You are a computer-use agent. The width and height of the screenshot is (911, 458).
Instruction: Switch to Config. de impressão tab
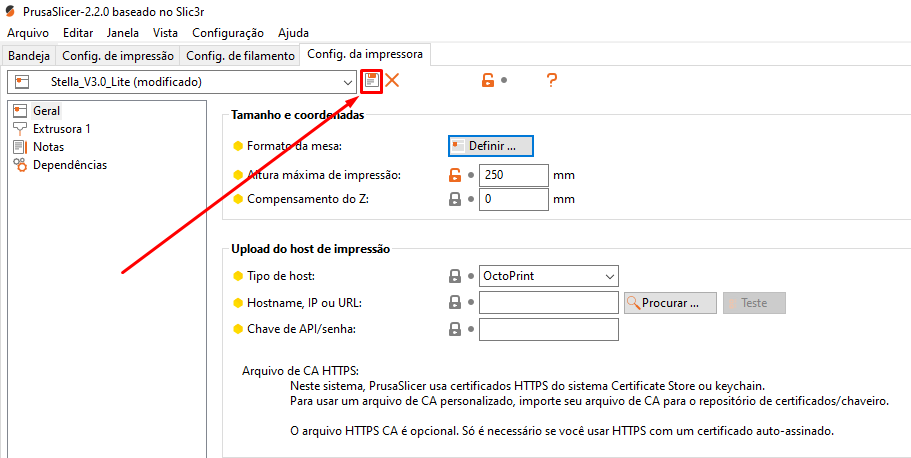(118, 56)
